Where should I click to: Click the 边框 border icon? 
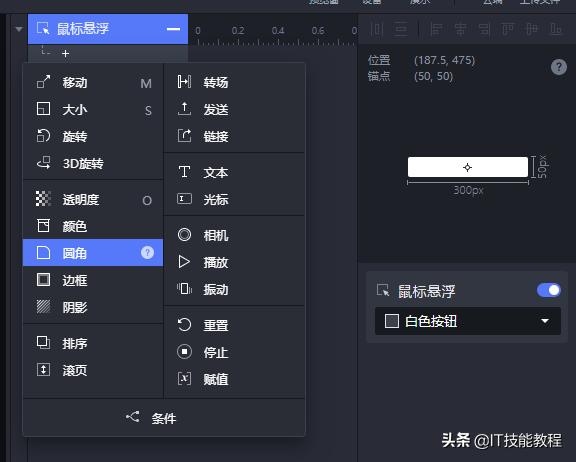point(43,280)
